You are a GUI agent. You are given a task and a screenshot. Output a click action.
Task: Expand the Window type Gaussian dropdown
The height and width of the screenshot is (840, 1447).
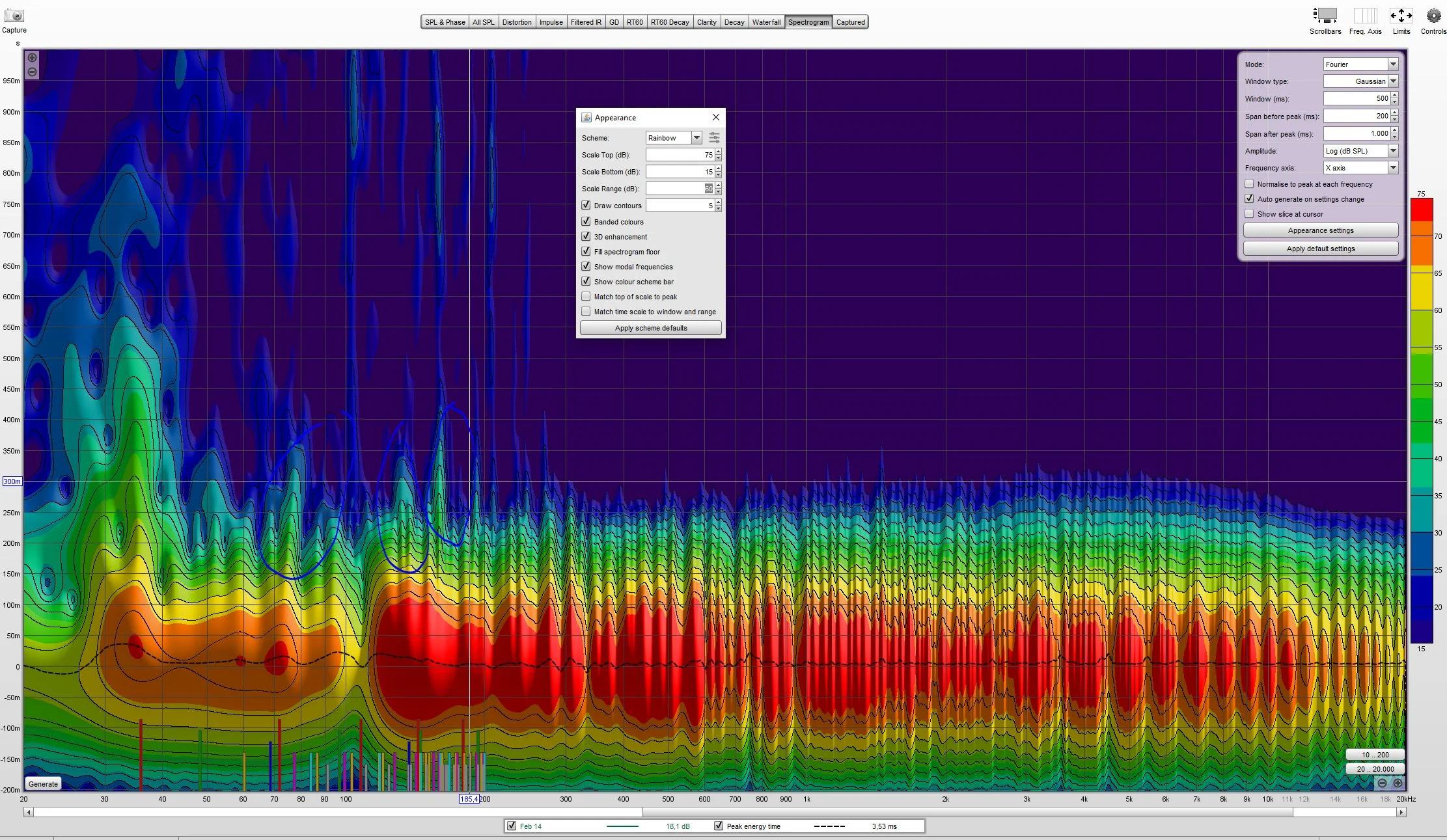click(1393, 81)
